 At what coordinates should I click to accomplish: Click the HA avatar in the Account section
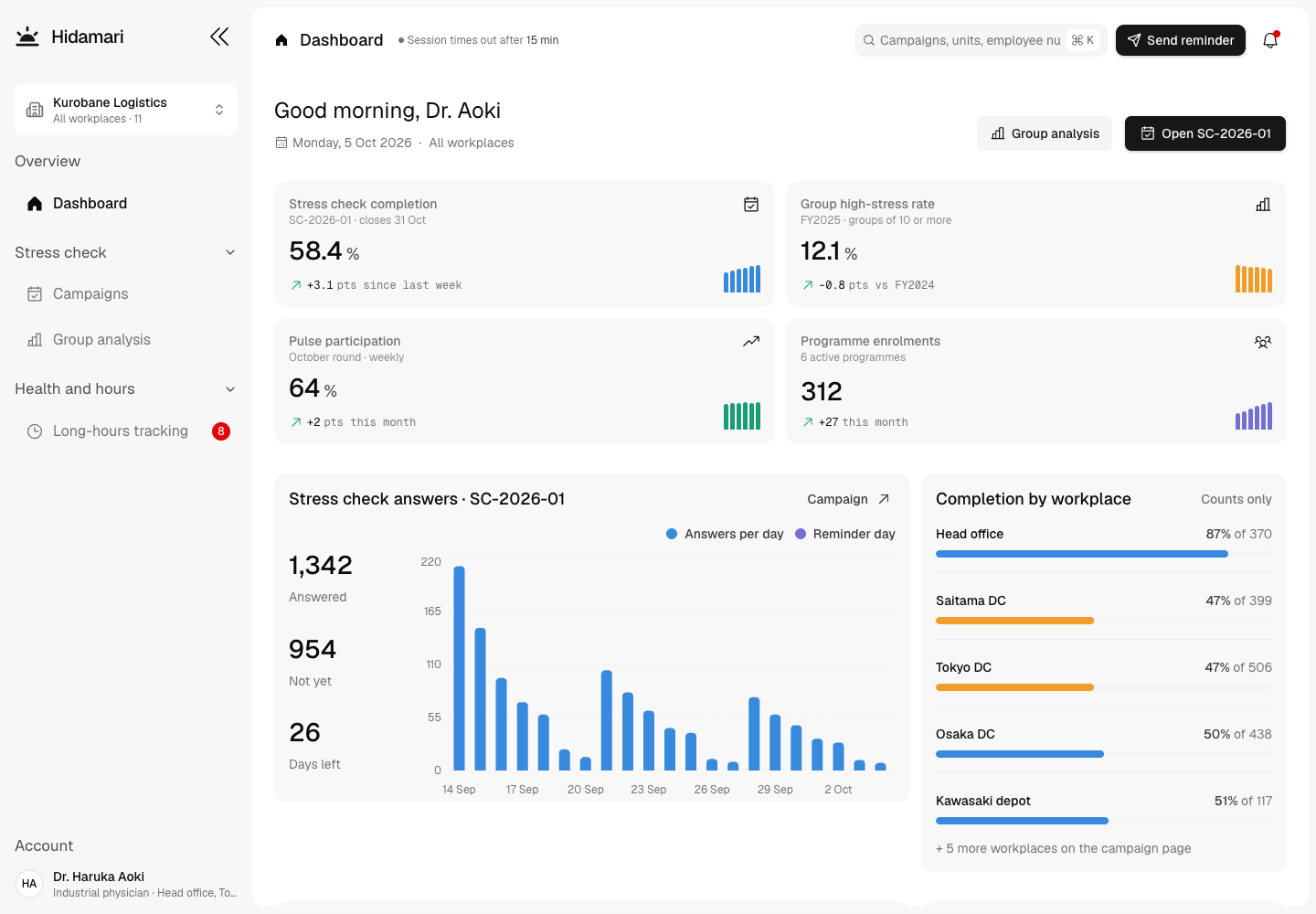click(29, 884)
